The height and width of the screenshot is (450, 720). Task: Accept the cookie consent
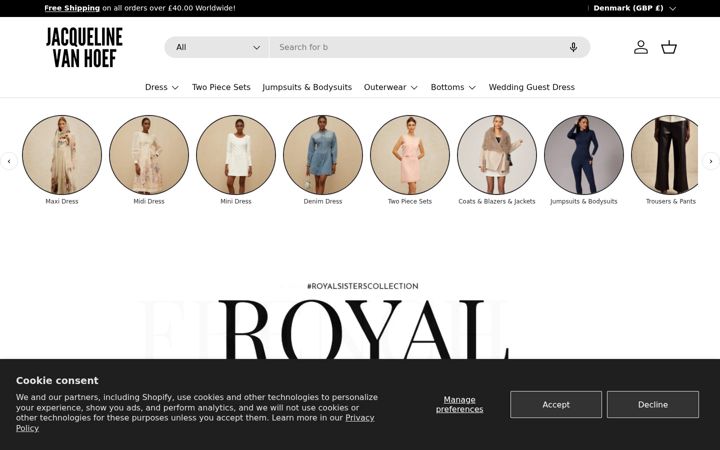point(556,405)
